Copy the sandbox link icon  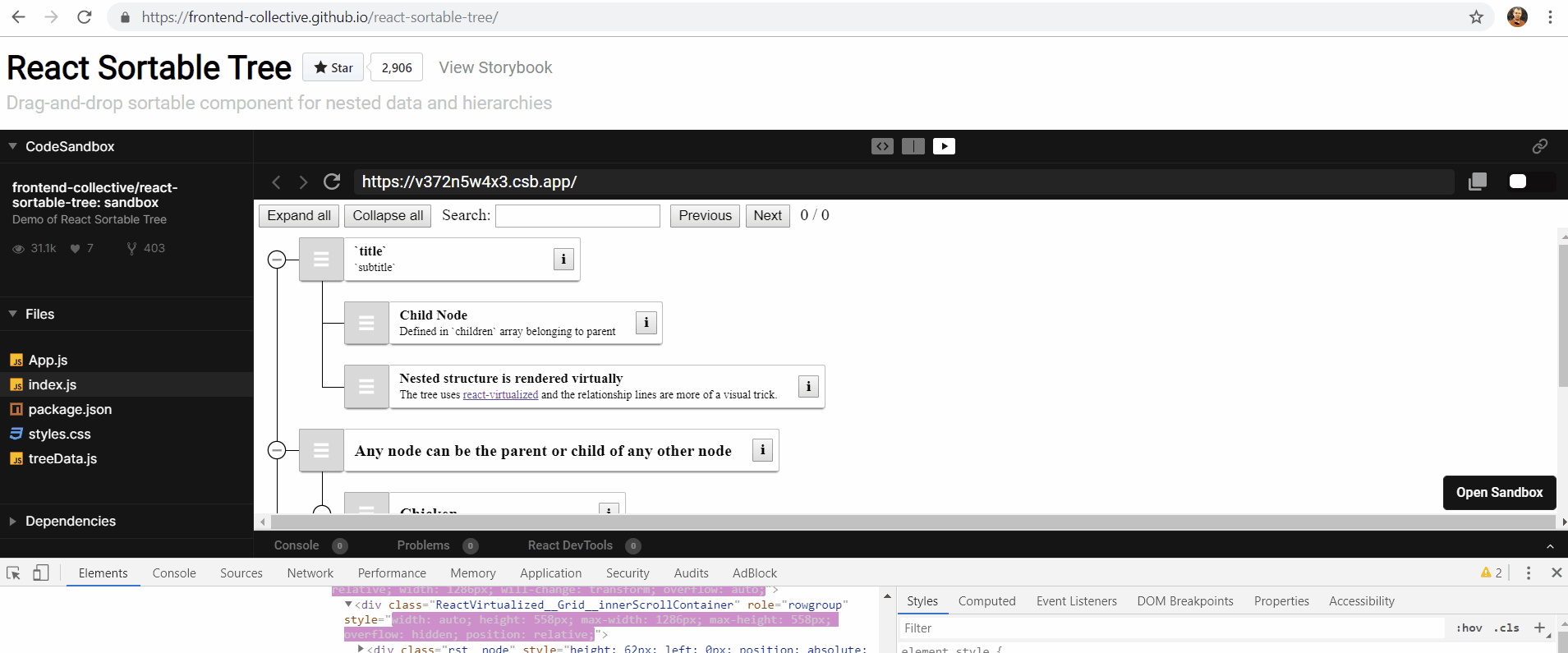coord(1540,146)
